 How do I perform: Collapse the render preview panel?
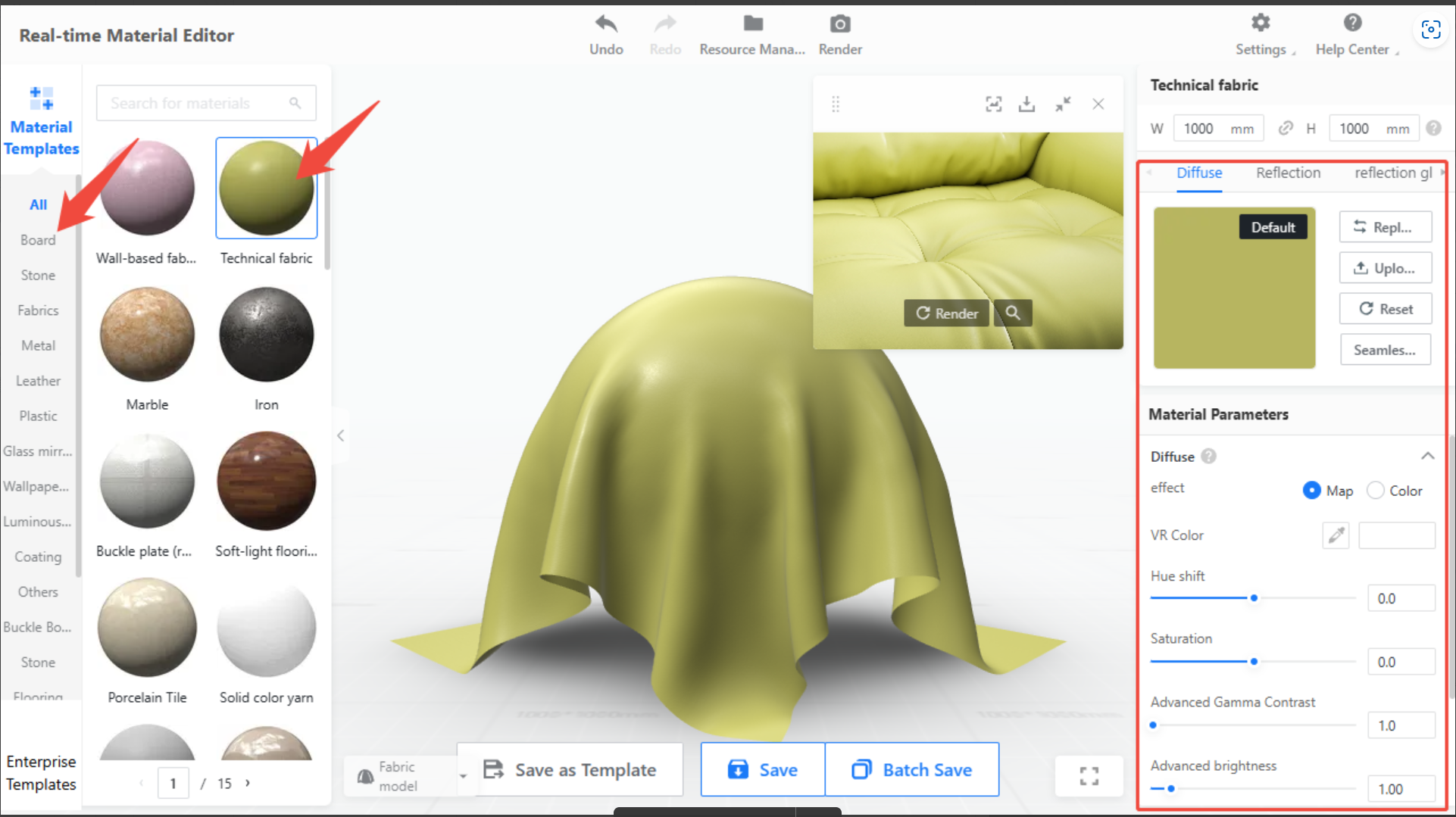click(1064, 104)
